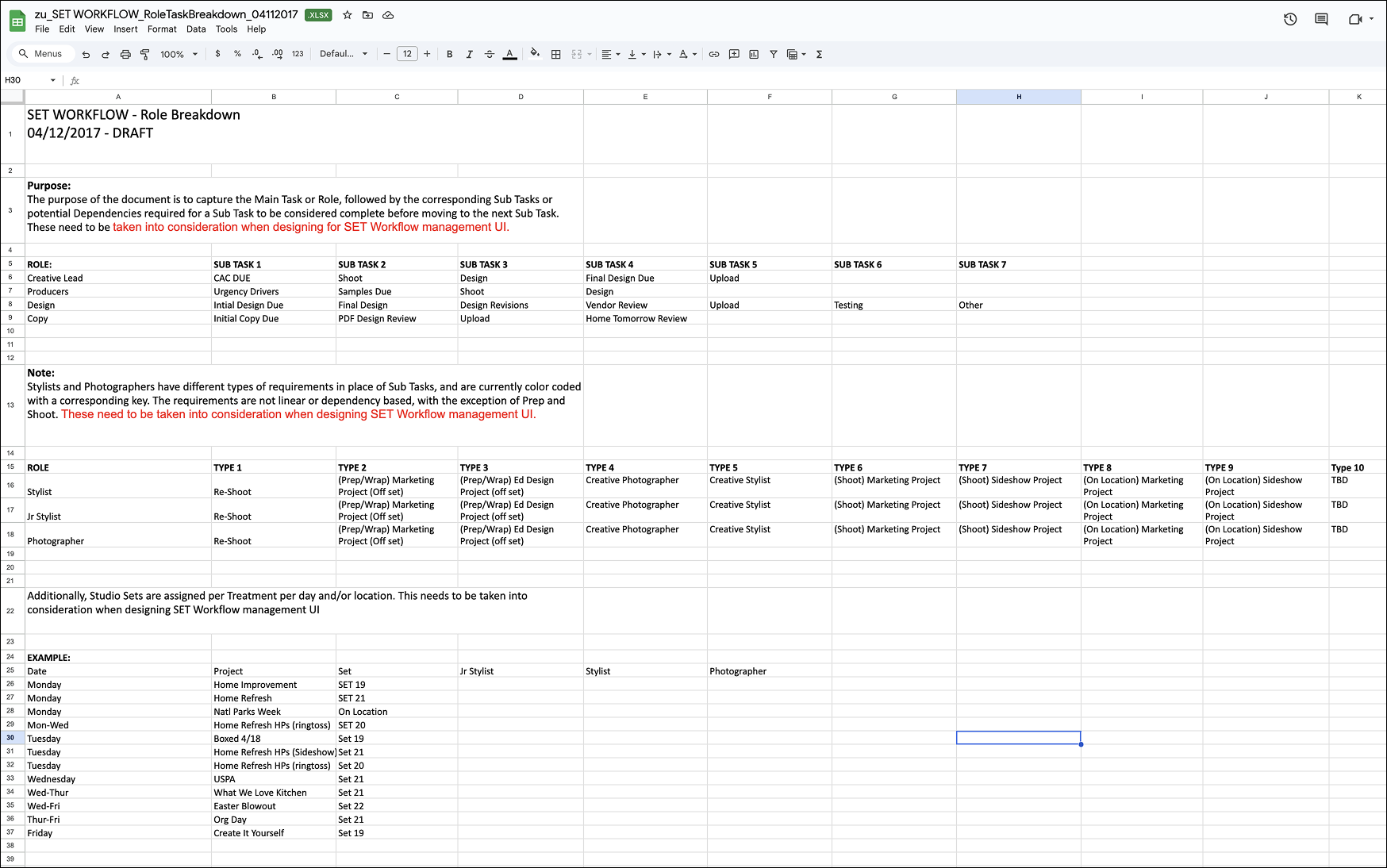The height and width of the screenshot is (868, 1387).
Task: Click the Insert chart icon
Action: point(754,54)
